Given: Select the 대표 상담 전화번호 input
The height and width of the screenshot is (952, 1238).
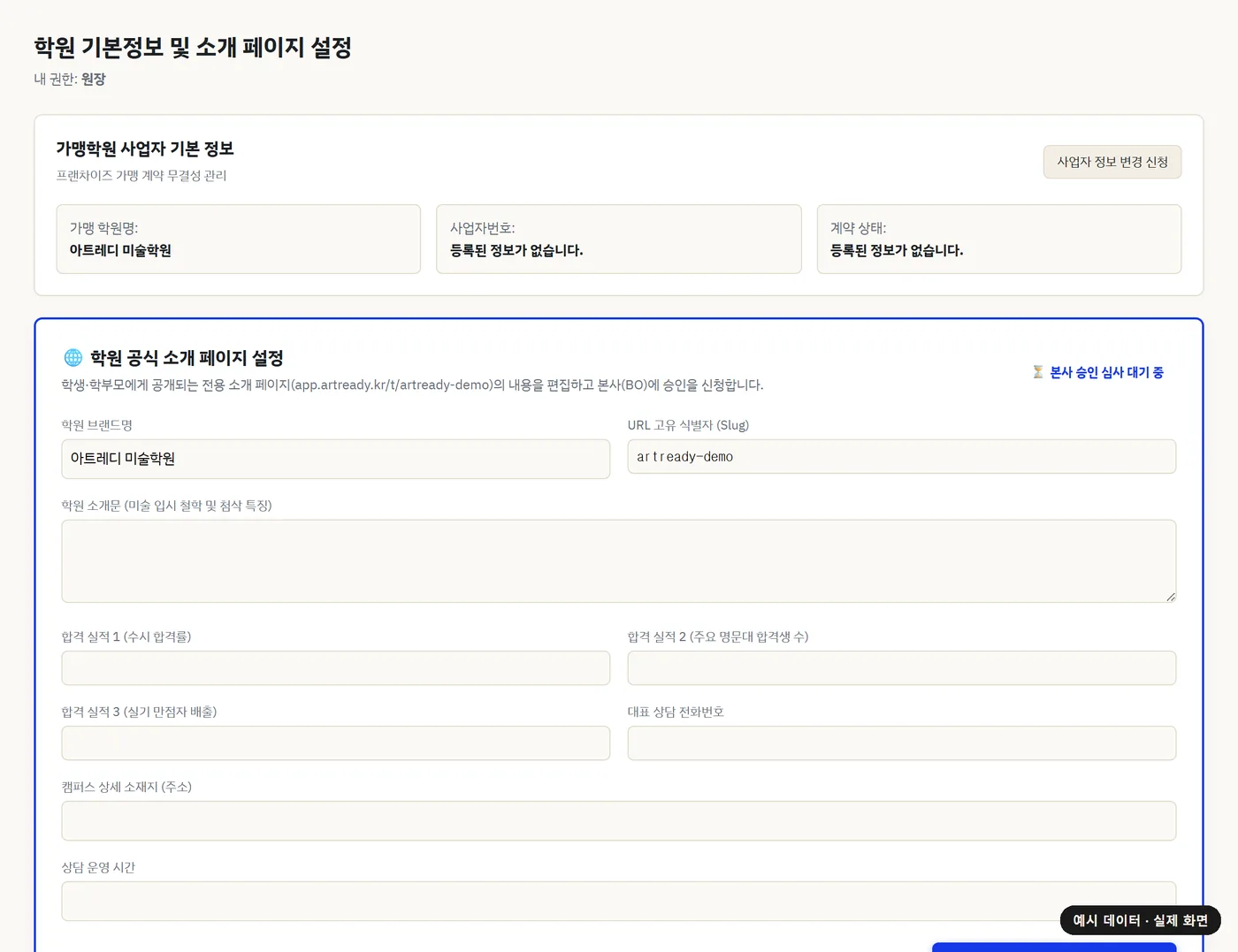Looking at the screenshot, I should [902, 743].
